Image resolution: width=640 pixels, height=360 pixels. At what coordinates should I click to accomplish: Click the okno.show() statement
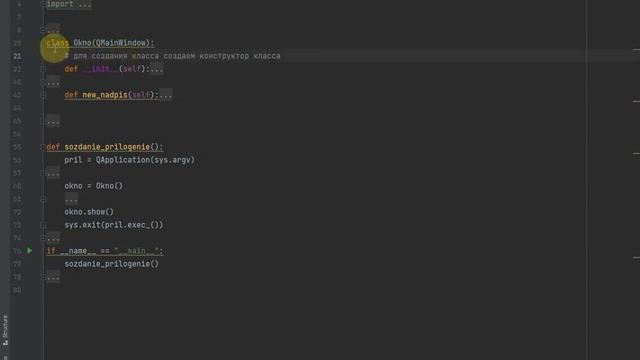point(89,212)
